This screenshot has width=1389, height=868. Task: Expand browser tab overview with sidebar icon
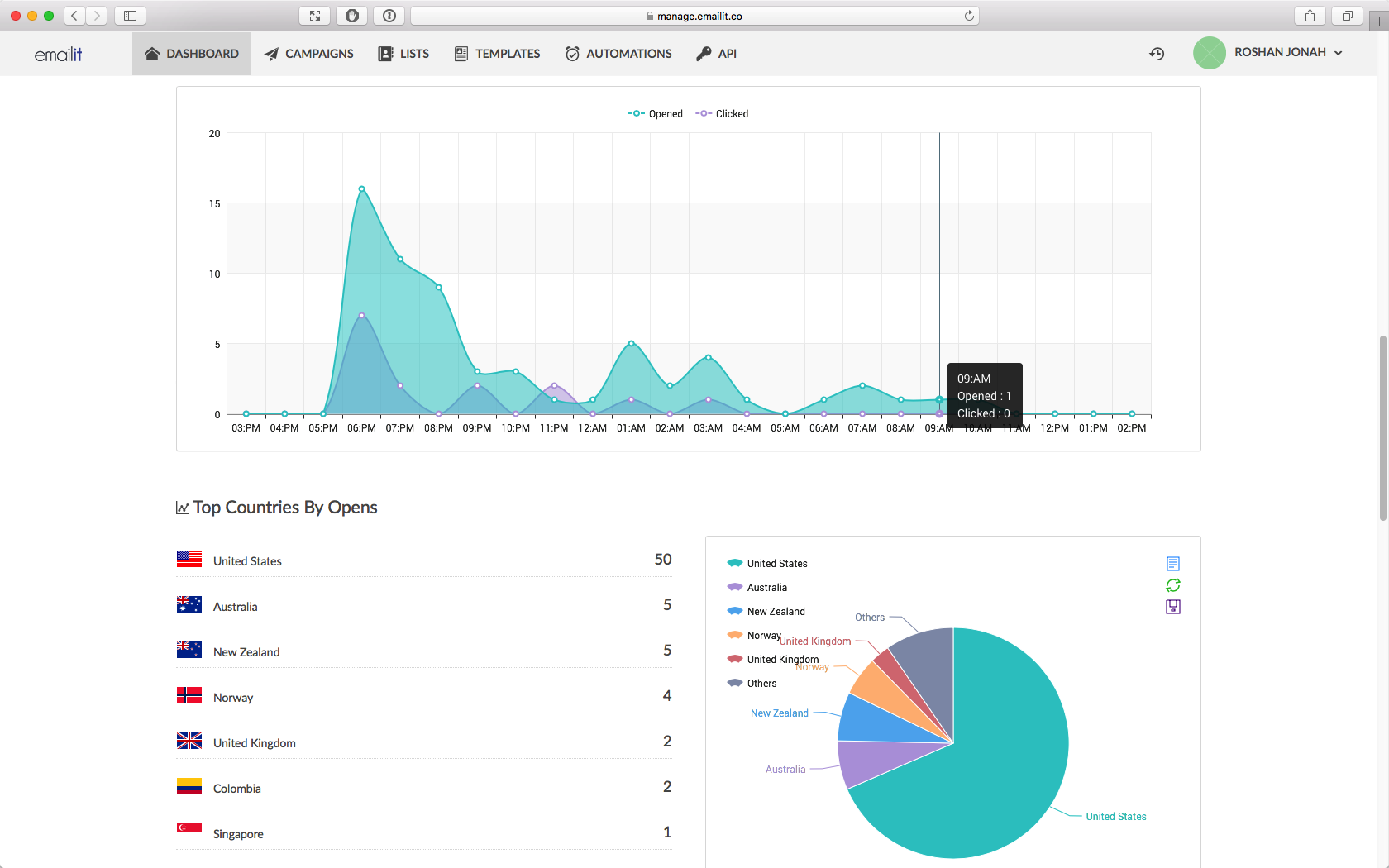click(x=130, y=15)
